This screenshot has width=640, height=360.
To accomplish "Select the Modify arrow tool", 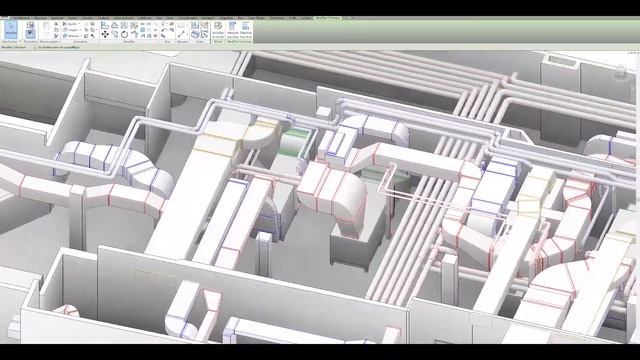I will tap(11, 30).
